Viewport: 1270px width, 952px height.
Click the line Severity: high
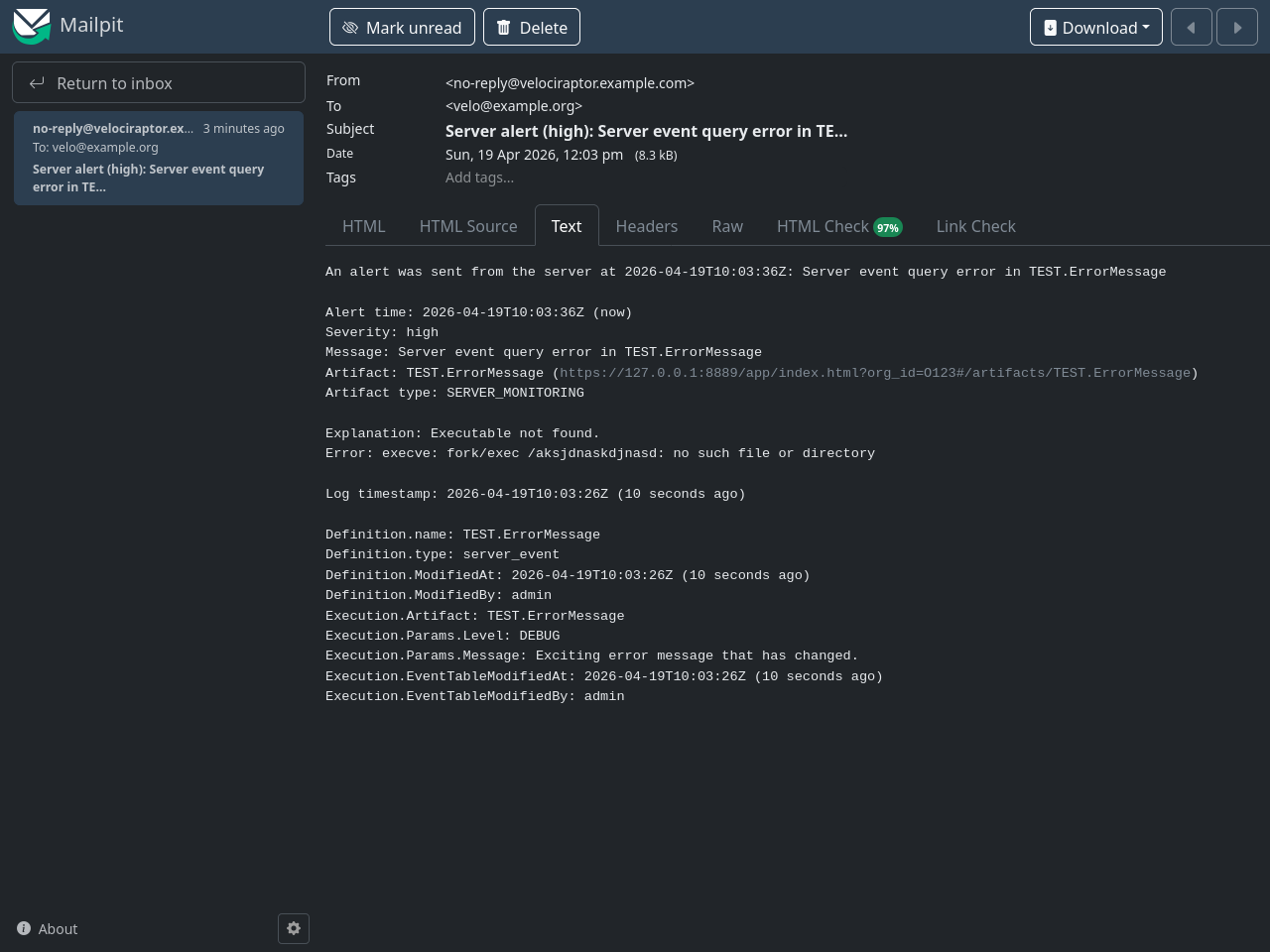pyautogui.click(x=382, y=332)
